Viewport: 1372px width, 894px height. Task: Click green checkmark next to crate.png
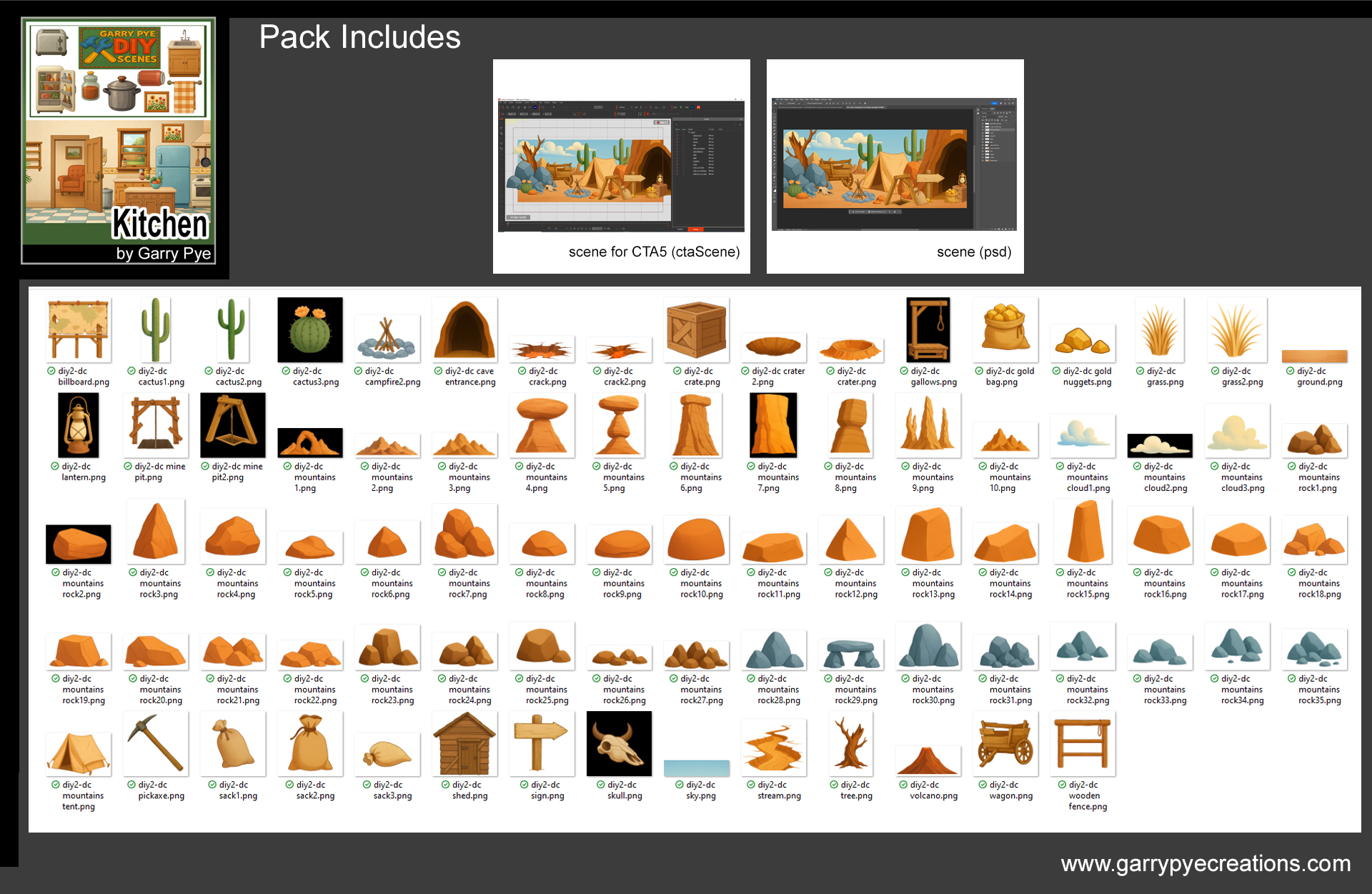pyautogui.click(x=677, y=371)
